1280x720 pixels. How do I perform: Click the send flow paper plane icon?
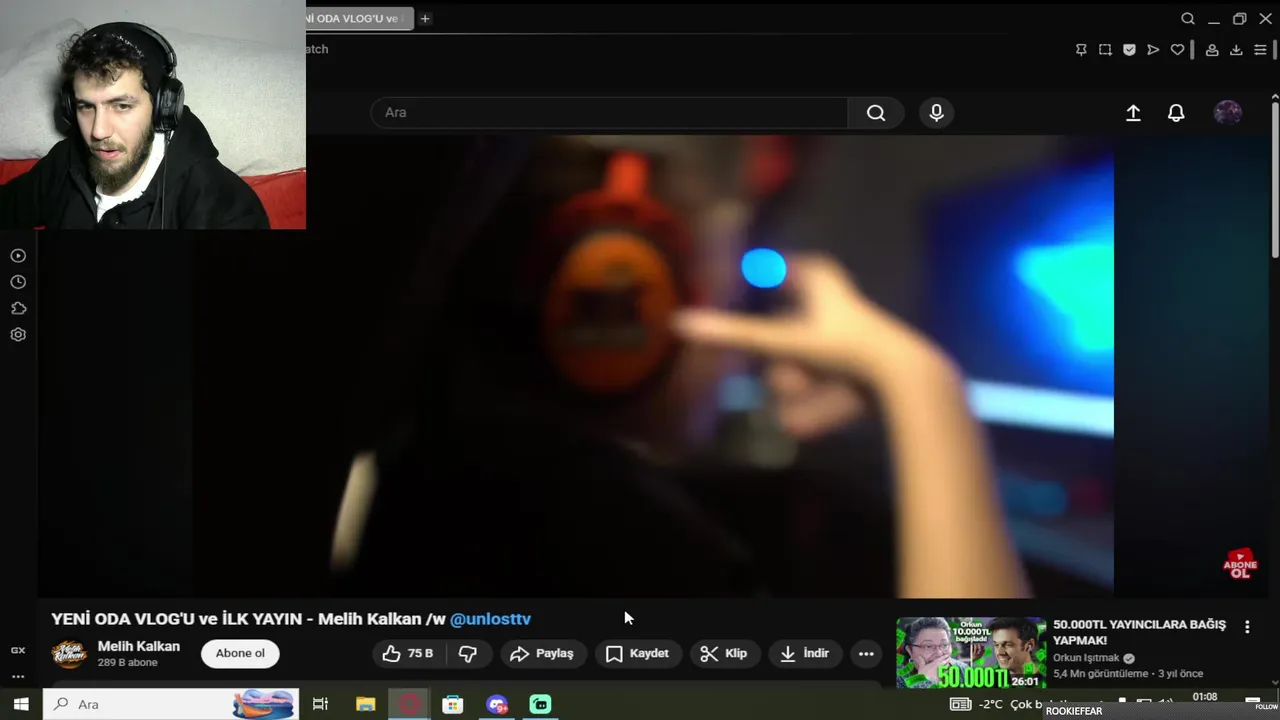(x=1153, y=50)
